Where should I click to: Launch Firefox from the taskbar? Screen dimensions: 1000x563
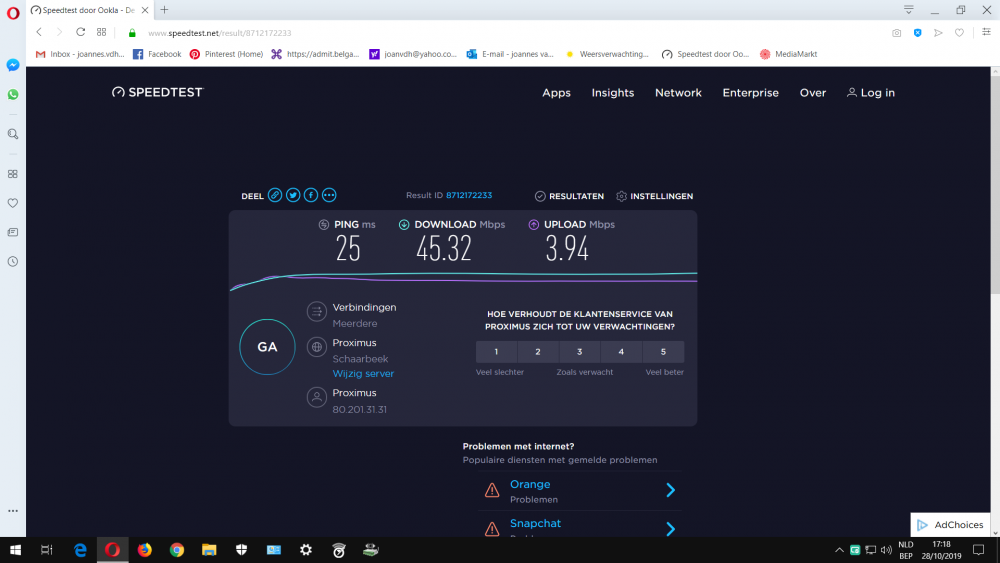click(145, 550)
